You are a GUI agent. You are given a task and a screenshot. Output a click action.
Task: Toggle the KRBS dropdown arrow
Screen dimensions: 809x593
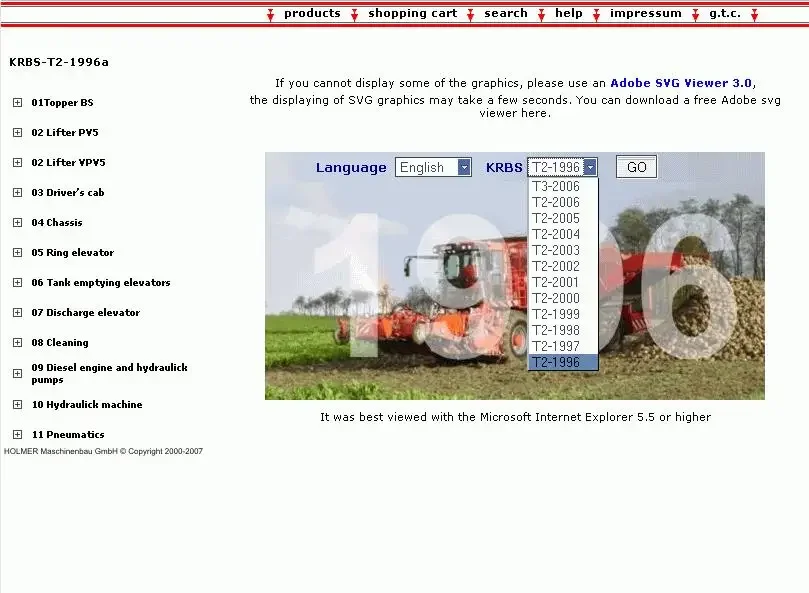[x=590, y=167]
